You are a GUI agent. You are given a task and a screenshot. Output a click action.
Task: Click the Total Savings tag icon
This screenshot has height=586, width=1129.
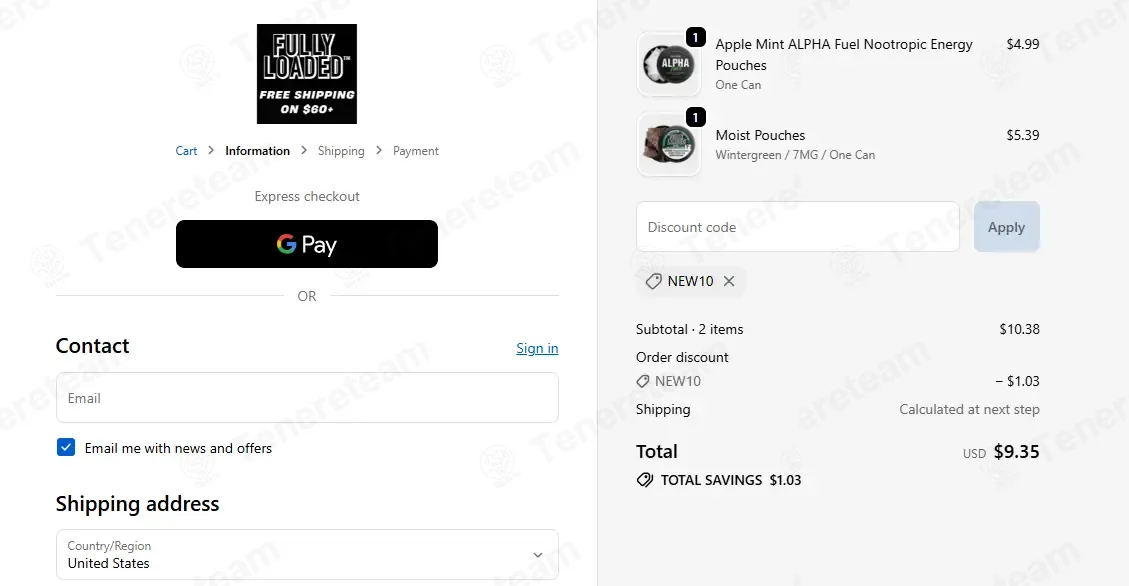pos(645,480)
